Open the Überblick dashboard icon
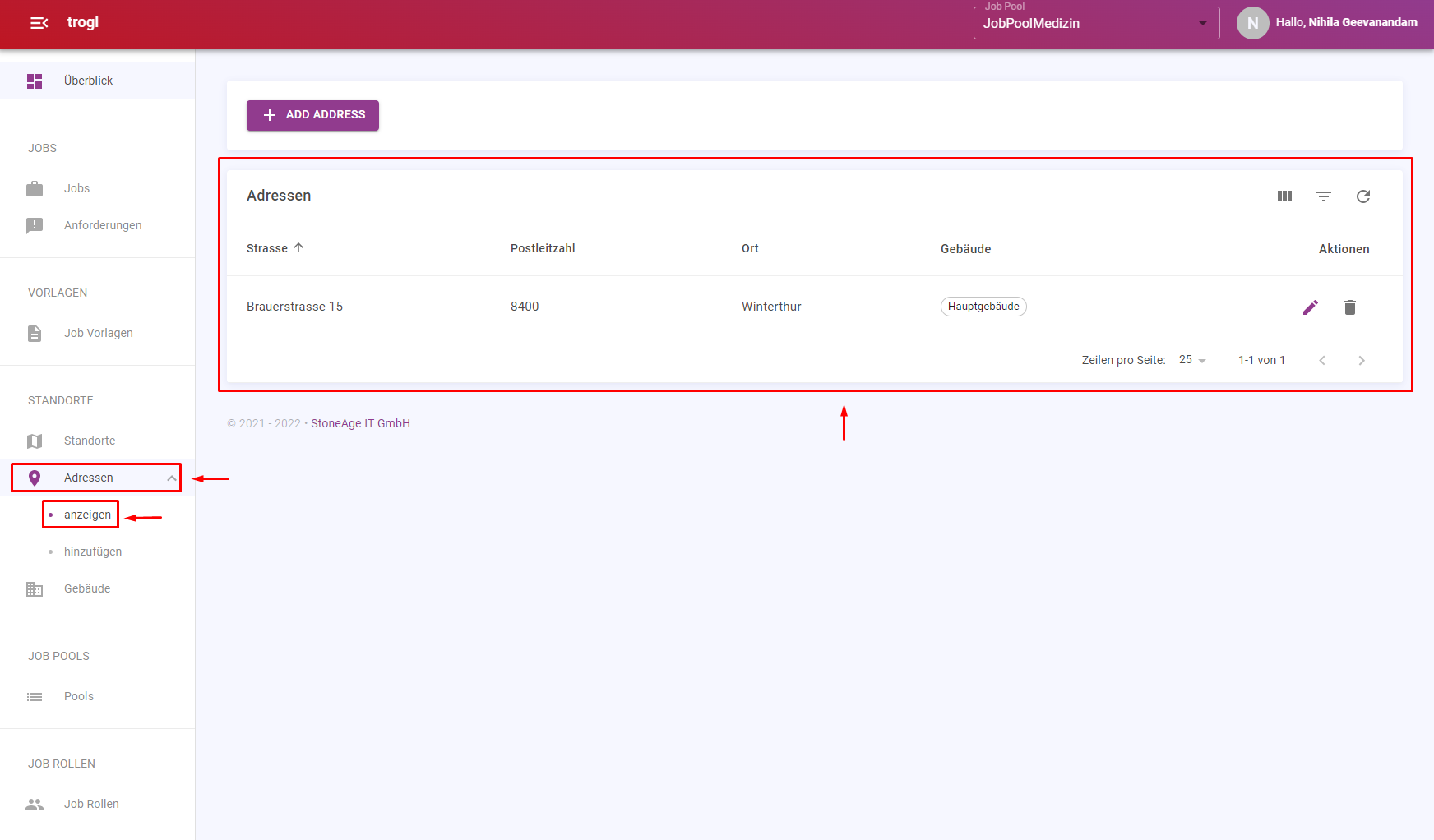Screen dimensions: 1434x840 click(x=35, y=81)
